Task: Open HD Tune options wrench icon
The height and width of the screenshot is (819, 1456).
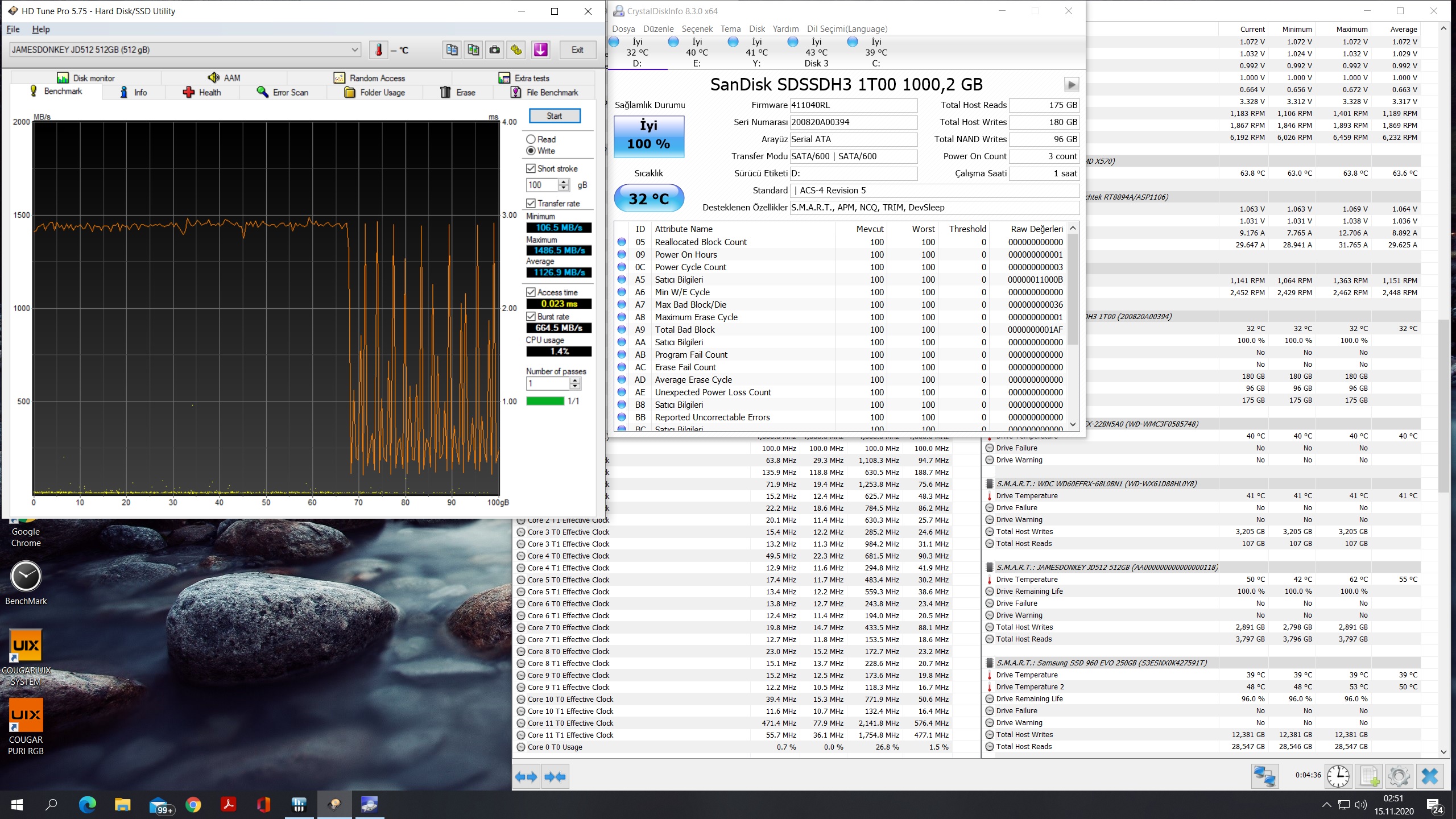Action: (x=516, y=50)
